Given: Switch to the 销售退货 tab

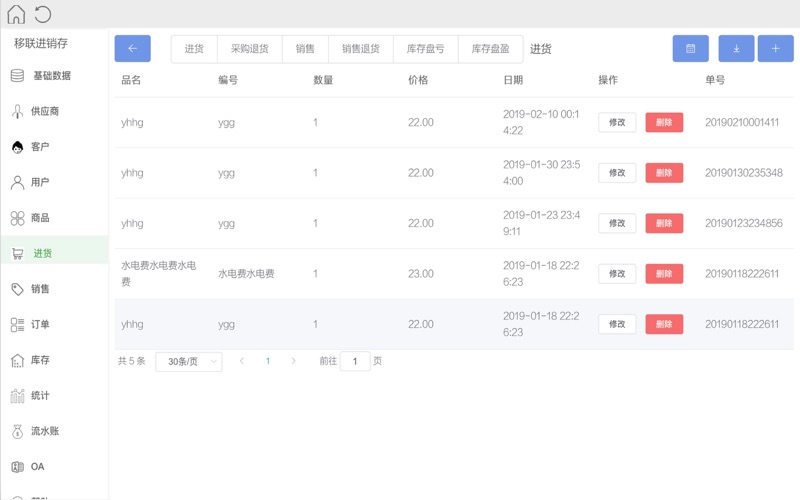Looking at the screenshot, I should pyautogui.click(x=361, y=49).
